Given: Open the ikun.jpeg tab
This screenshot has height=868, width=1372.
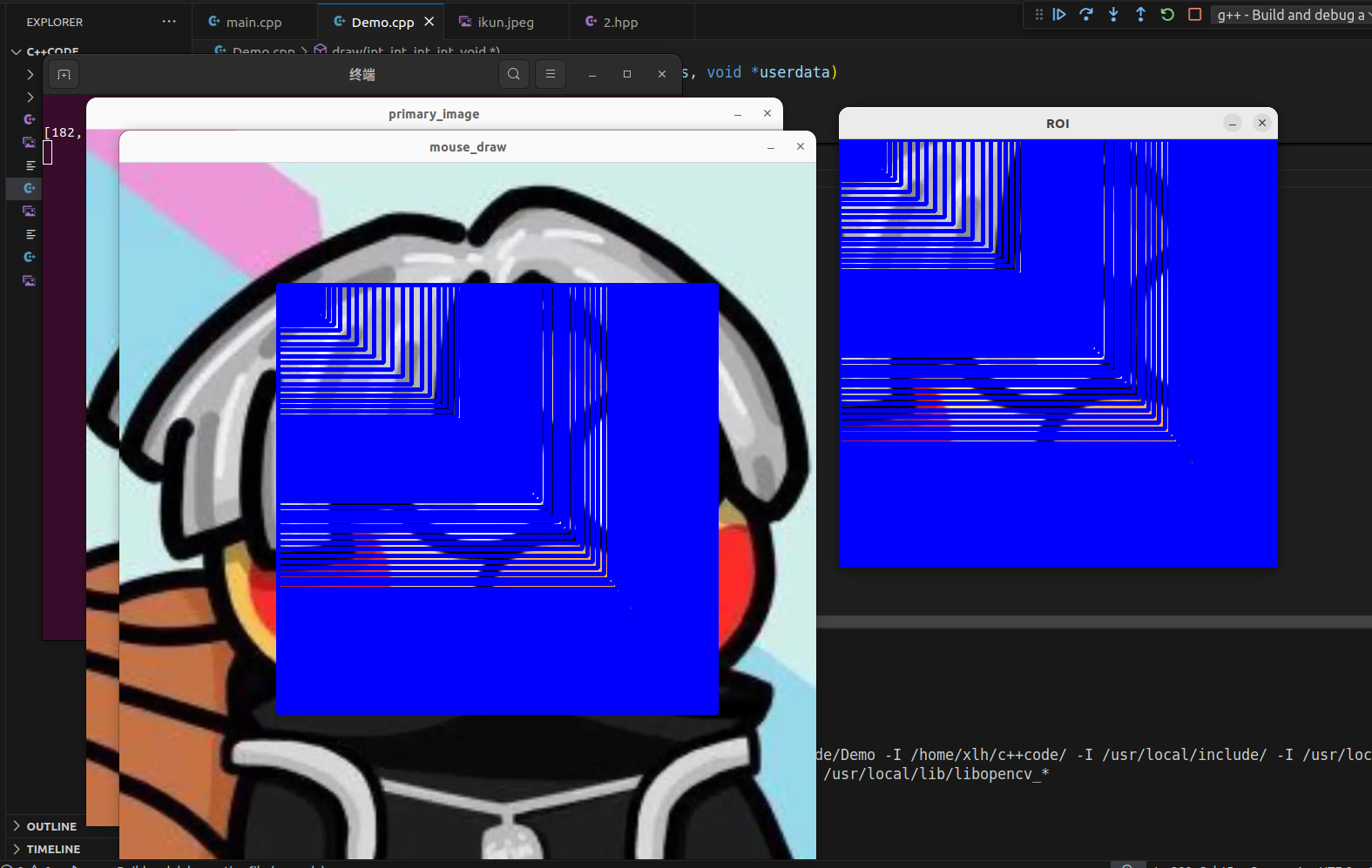Looking at the screenshot, I should [x=505, y=22].
